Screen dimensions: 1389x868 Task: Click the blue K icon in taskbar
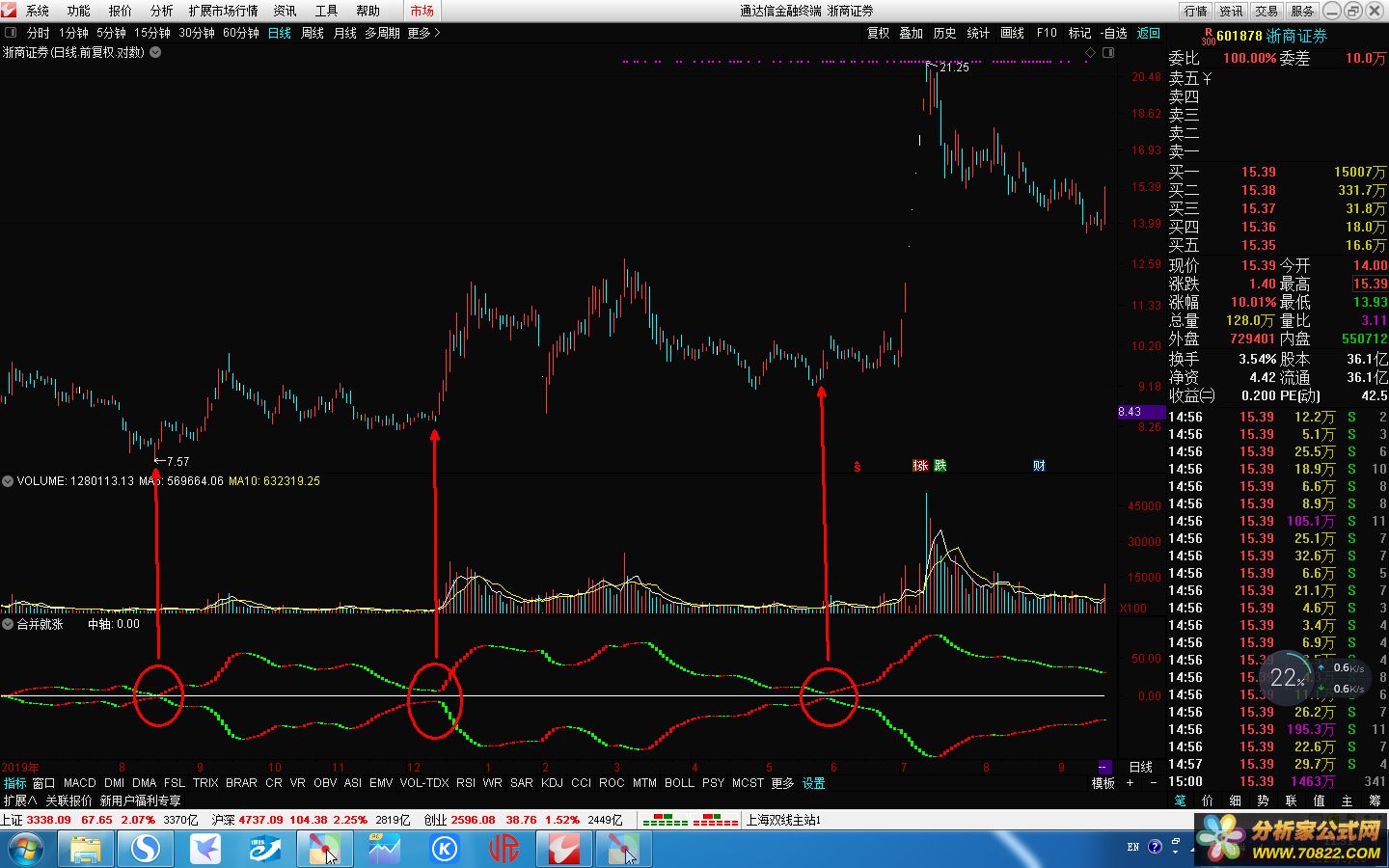[444, 850]
